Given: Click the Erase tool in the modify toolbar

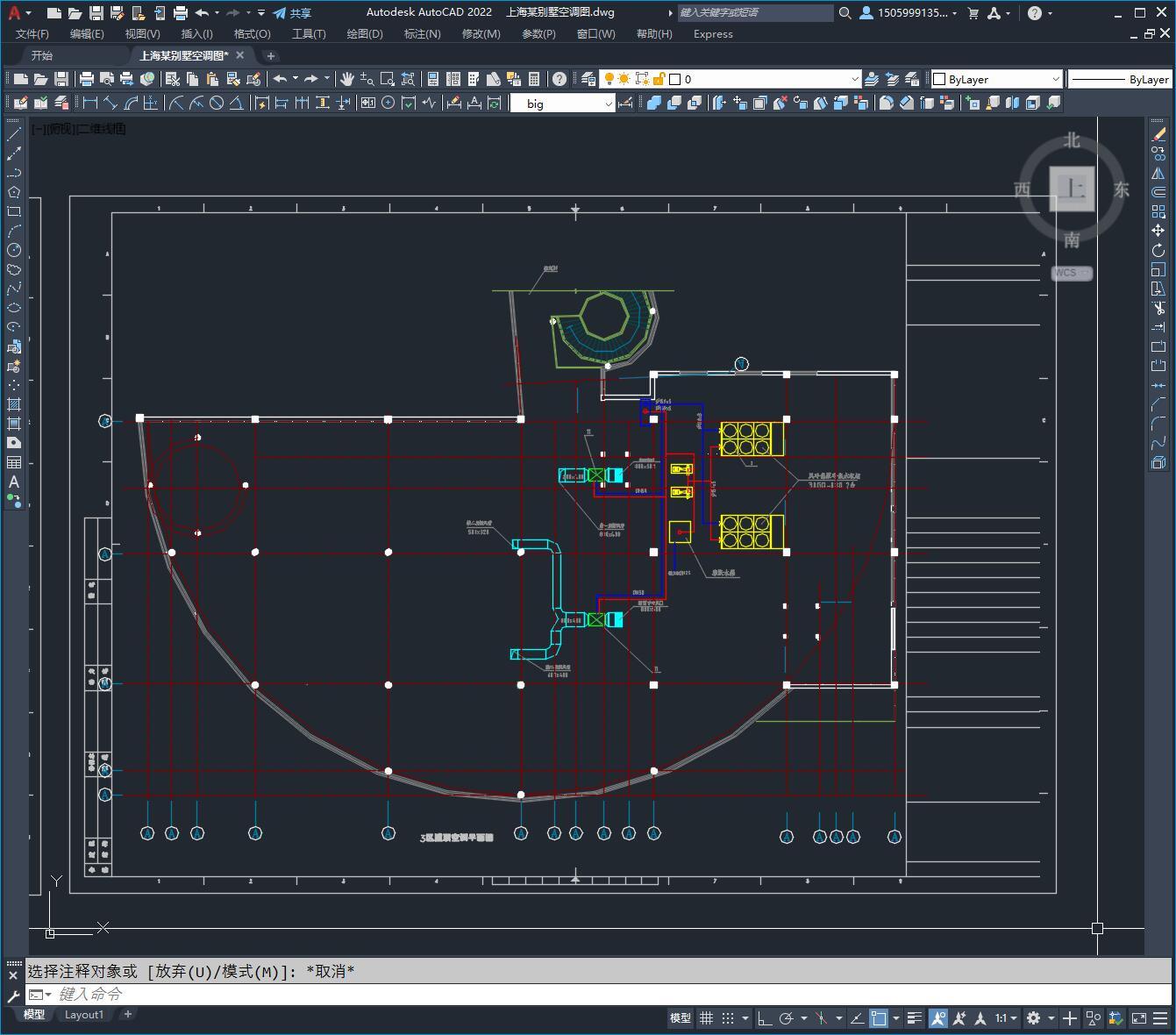Looking at the screenshot, I should click(x=1158, y=134).
